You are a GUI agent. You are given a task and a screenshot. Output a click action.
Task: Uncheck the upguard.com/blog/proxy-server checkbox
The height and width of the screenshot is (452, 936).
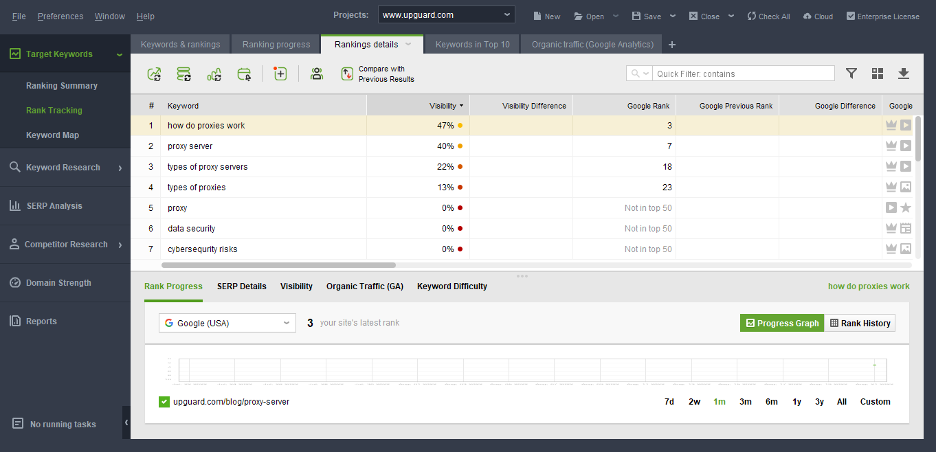click(x=165, y=402)
